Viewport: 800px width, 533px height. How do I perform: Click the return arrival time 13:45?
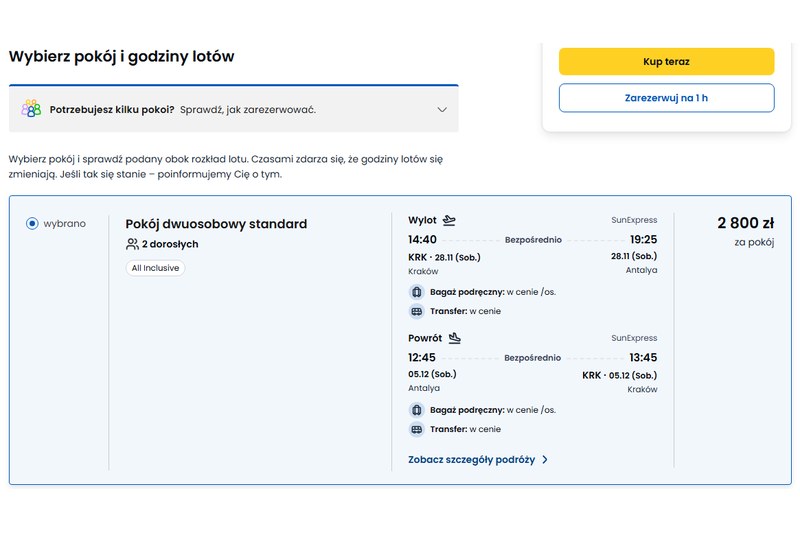(x=643, y=358)
